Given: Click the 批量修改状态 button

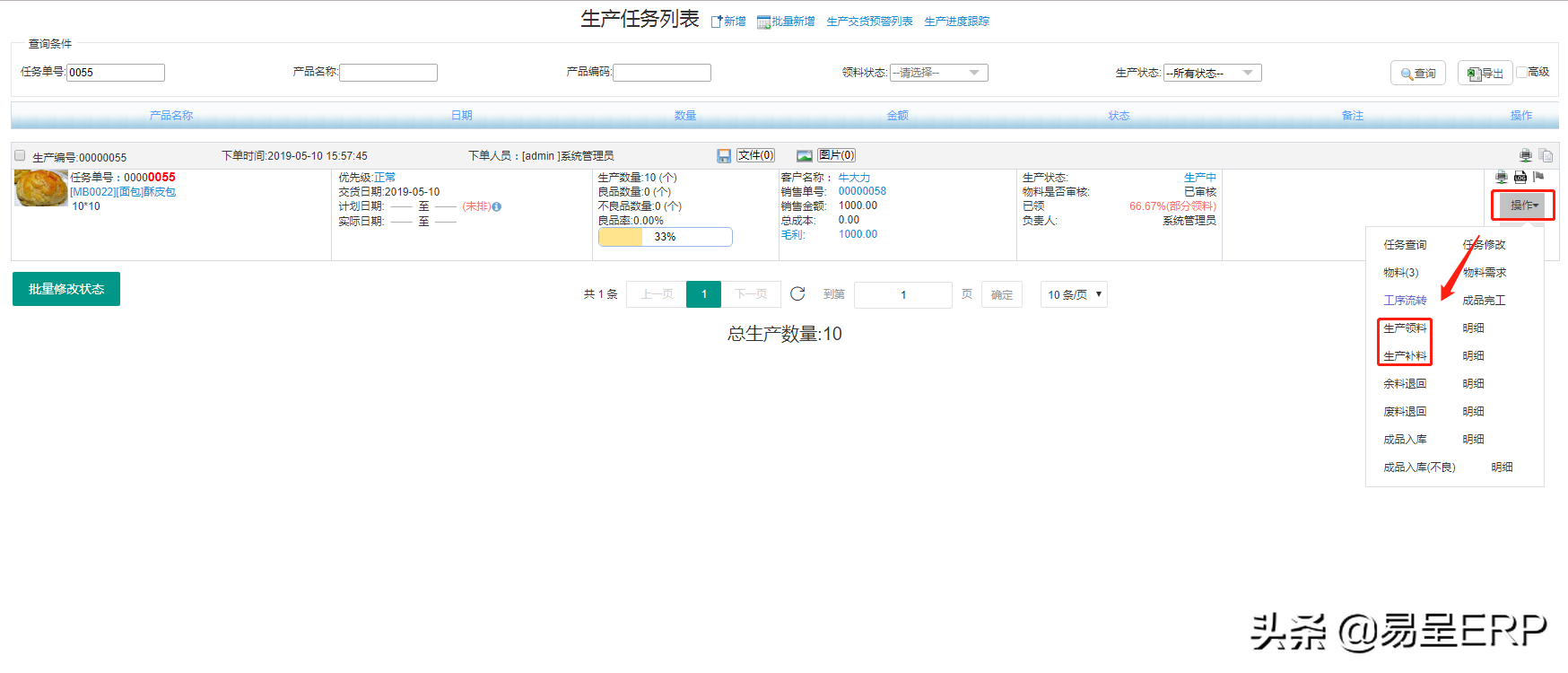Looking at the screenshot, I should 66,289.
